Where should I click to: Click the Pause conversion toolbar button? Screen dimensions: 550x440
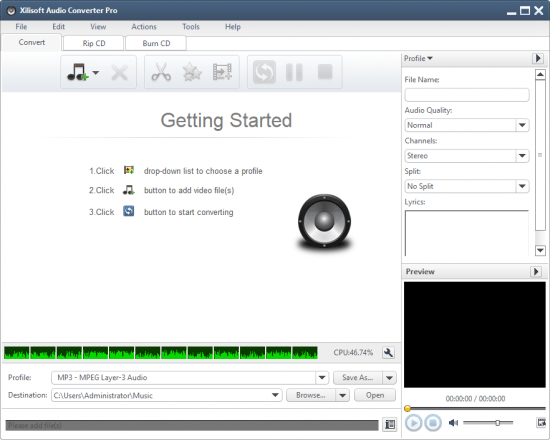pyautogui.click(x=294, y=72)
